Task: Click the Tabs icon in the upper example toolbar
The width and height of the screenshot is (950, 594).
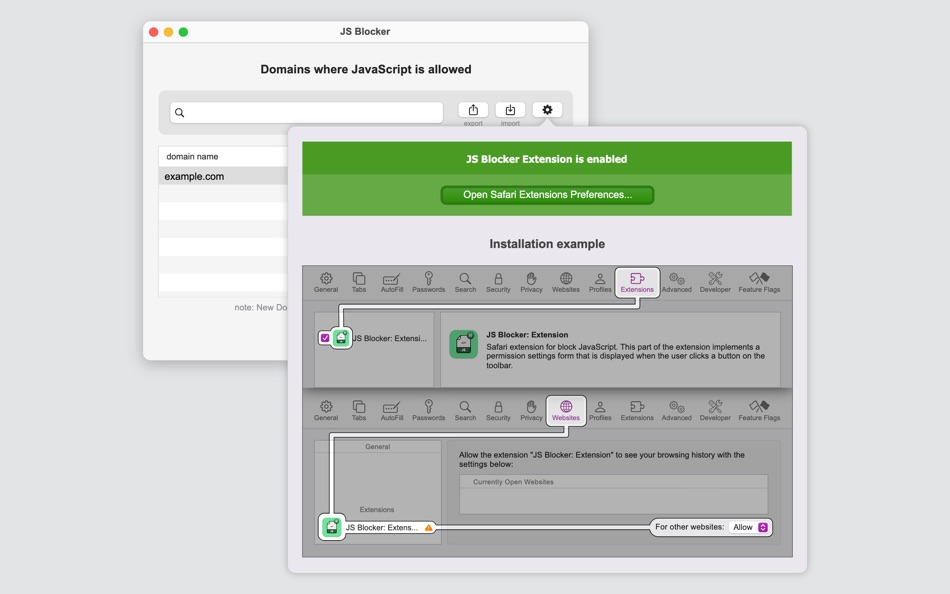Action: (x=359, y=282)
